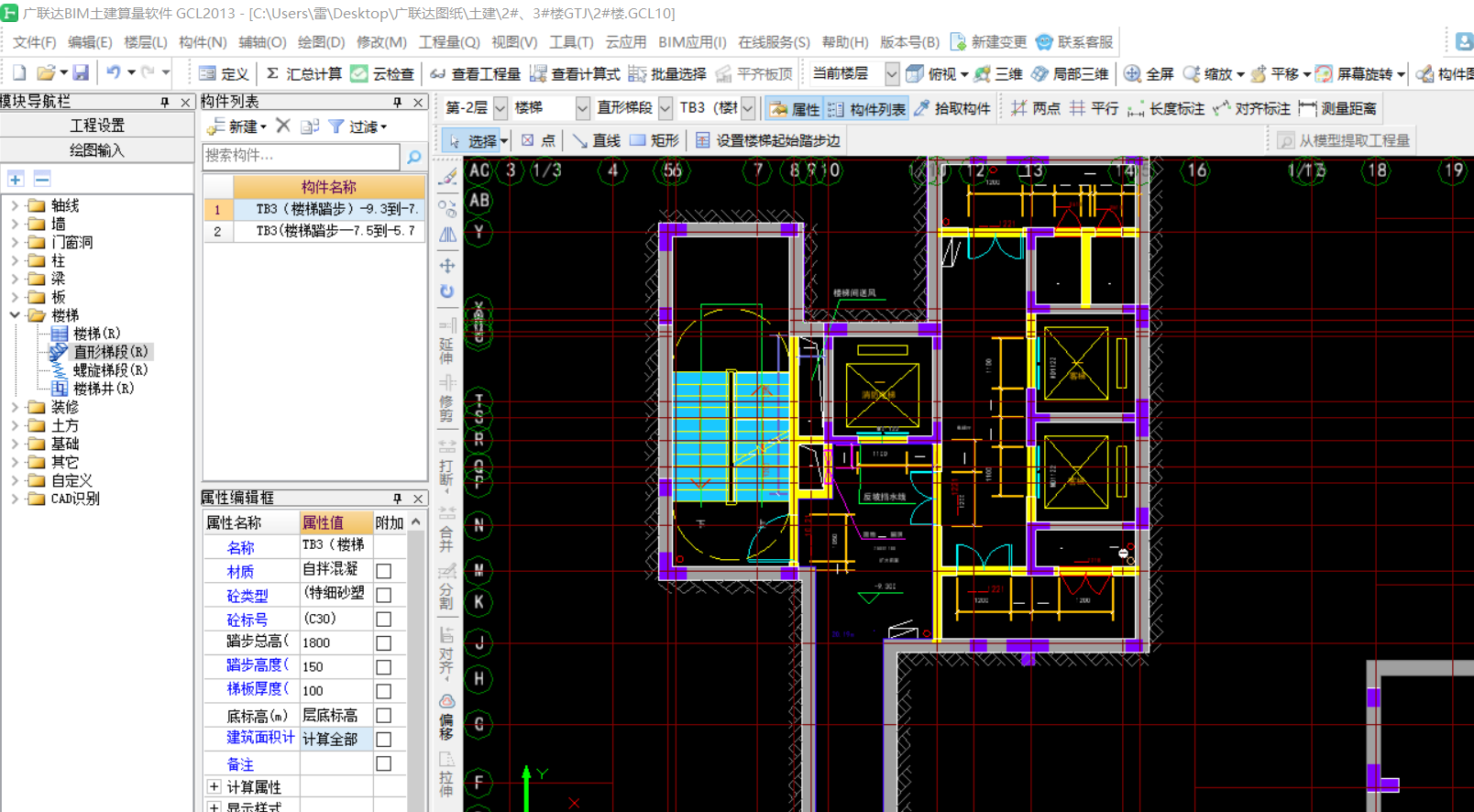Open the 过滤 filter dropdown

[x=358, y=126]
